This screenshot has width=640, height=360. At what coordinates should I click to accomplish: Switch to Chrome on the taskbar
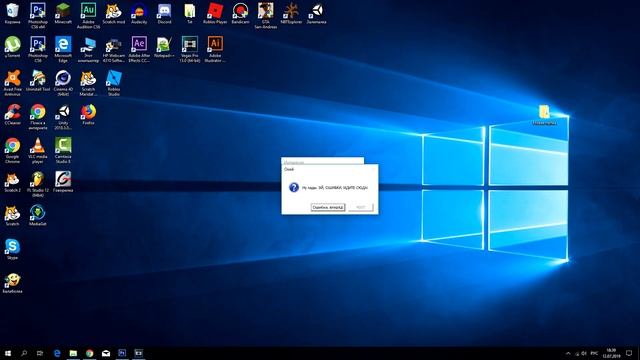point(89,353)
